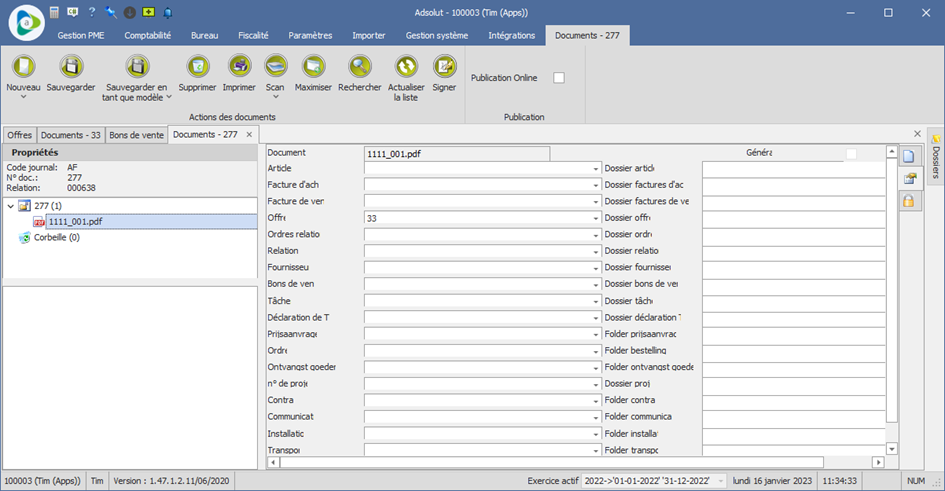945x491 pixels.
Task: Click the Document name field
Action: tap(457, 154)
